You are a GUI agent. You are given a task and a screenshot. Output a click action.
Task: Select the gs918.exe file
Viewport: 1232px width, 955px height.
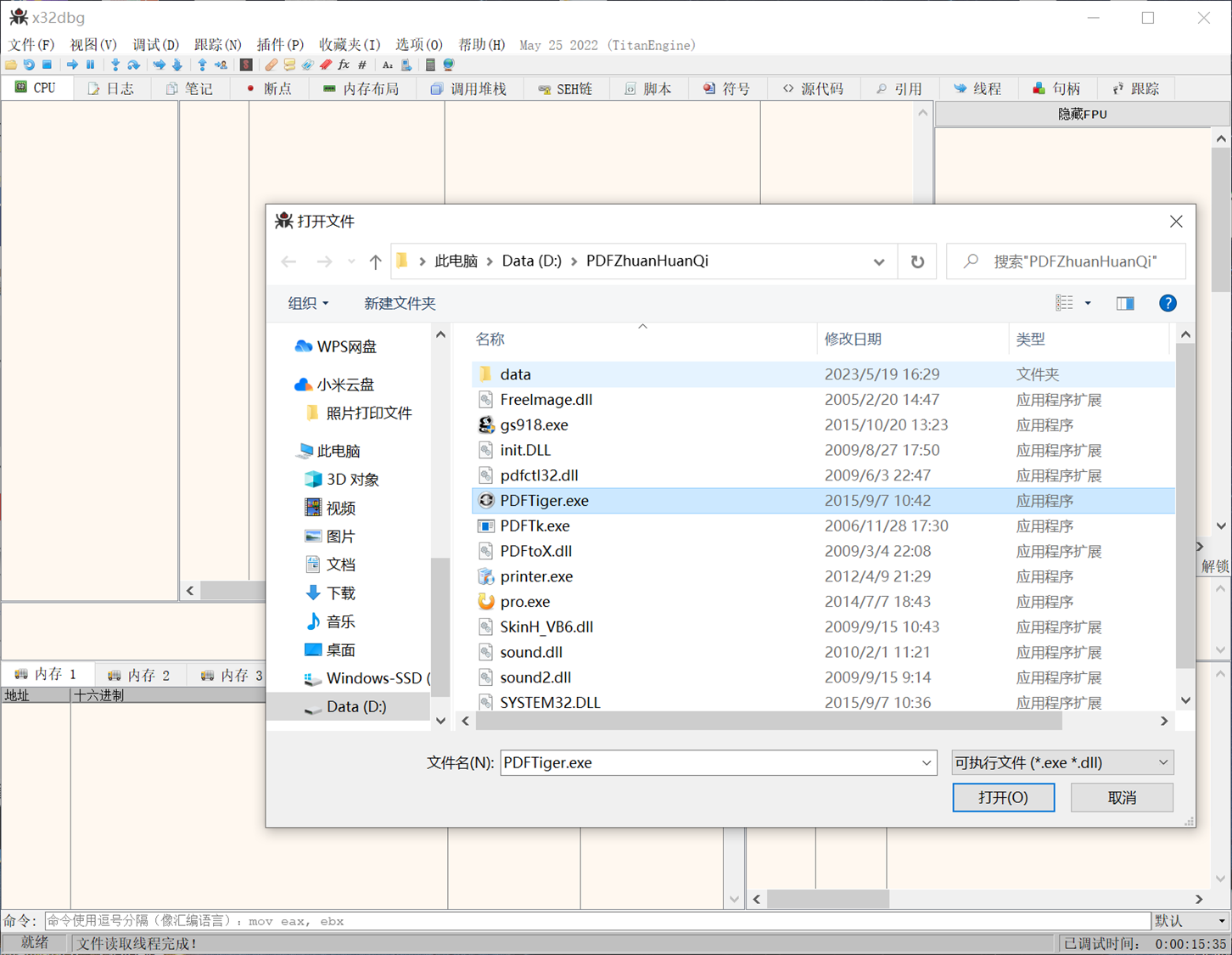click(x=823, y=424)
